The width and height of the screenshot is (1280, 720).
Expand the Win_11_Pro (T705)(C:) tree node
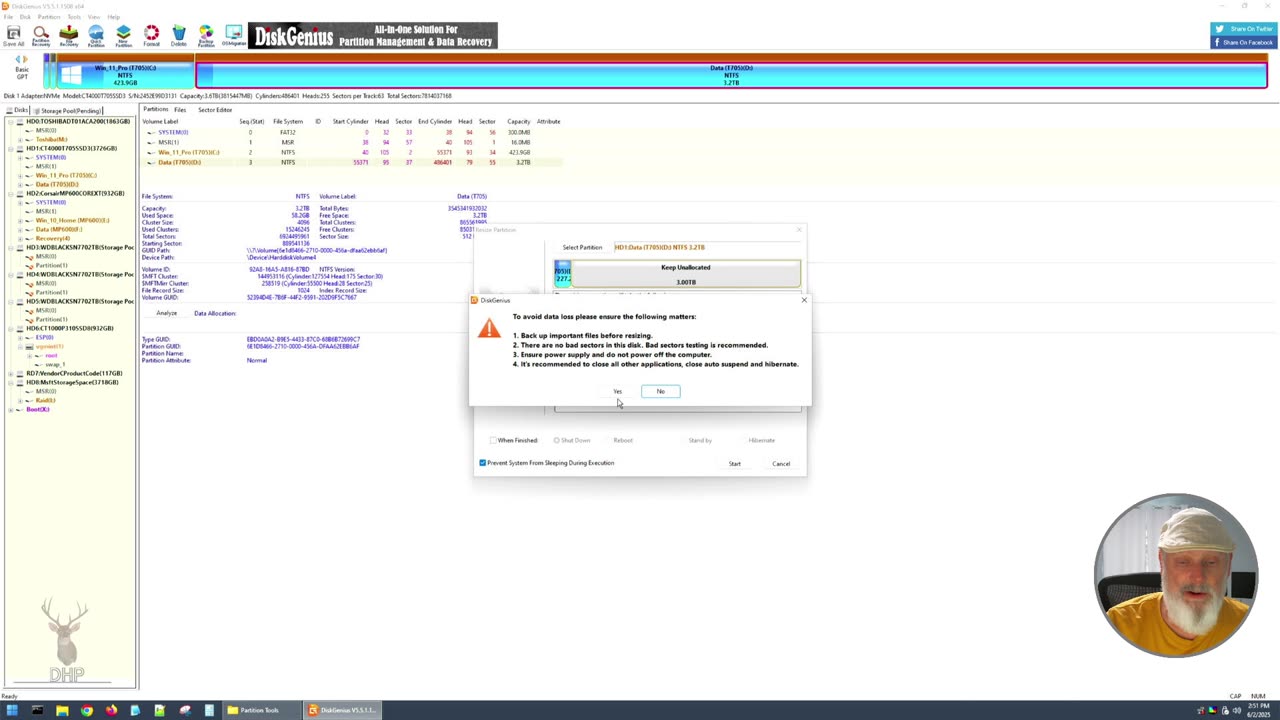pos(19,175)
